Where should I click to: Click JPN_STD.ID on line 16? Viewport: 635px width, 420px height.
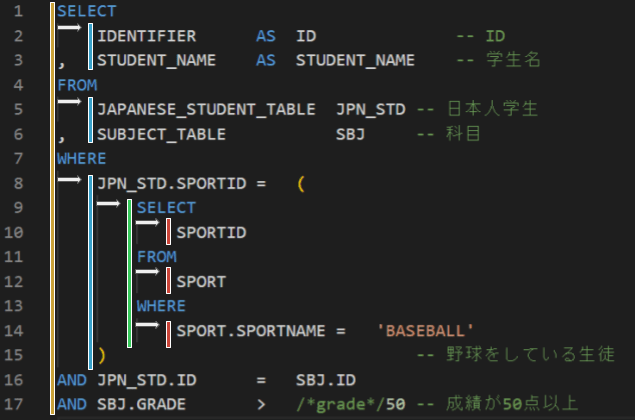[x=147, y=380]
